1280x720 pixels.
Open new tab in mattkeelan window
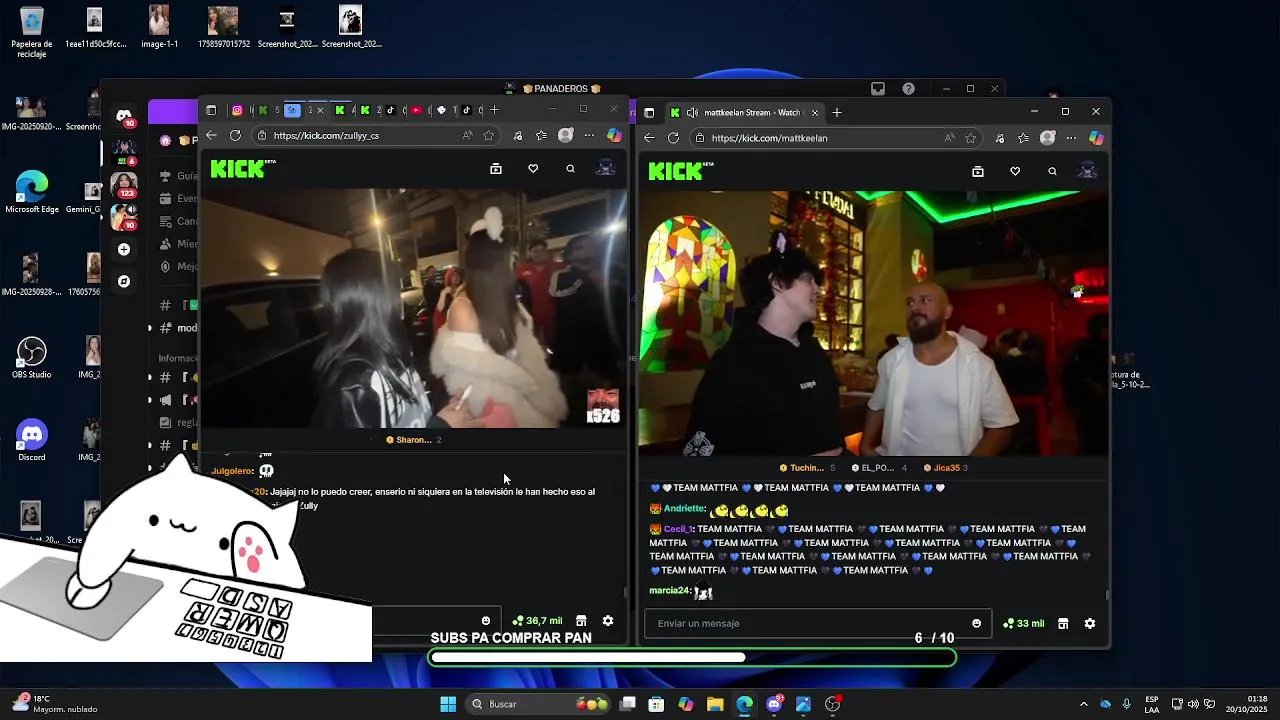(837, 112)
